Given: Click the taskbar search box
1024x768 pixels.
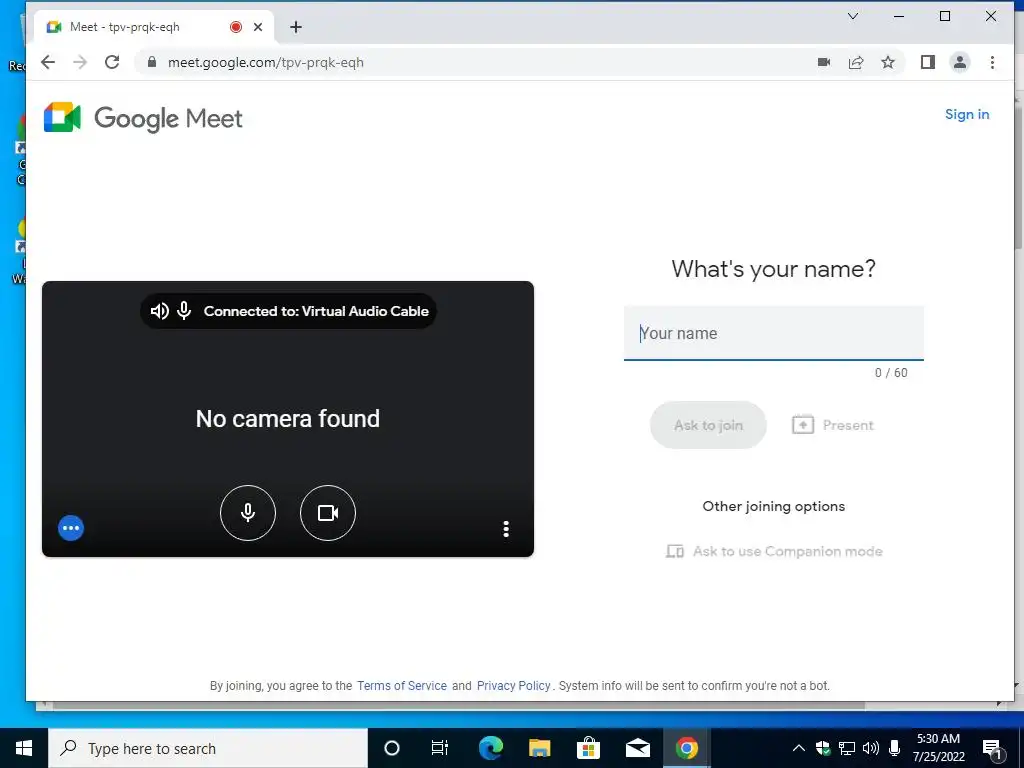Looking at the screenshot, I should tap(208, 748).
